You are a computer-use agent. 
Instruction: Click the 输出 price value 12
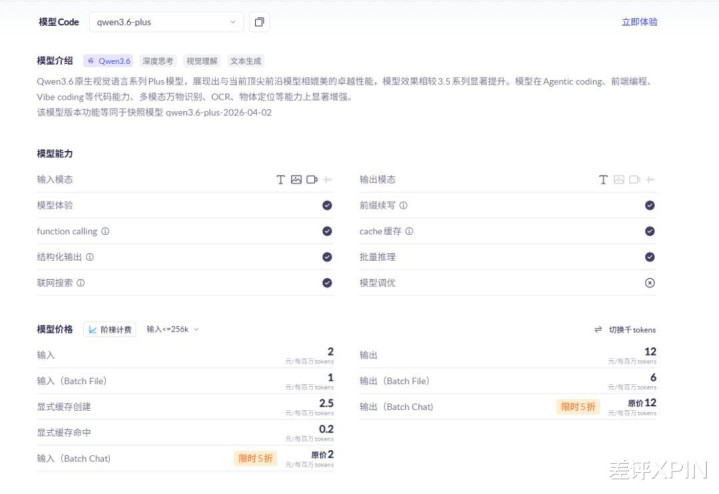coord(650,351)
